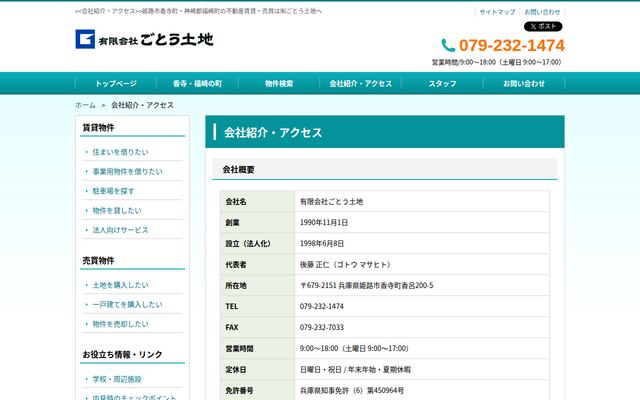Open 物件を売却したい sidebar link
640x400 pixels.
click(x=120, y=324)
